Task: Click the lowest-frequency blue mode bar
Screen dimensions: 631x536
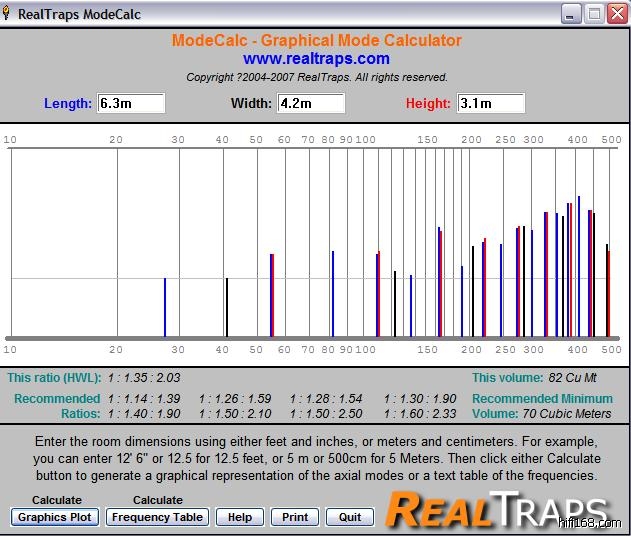Action: pos(165,307)
